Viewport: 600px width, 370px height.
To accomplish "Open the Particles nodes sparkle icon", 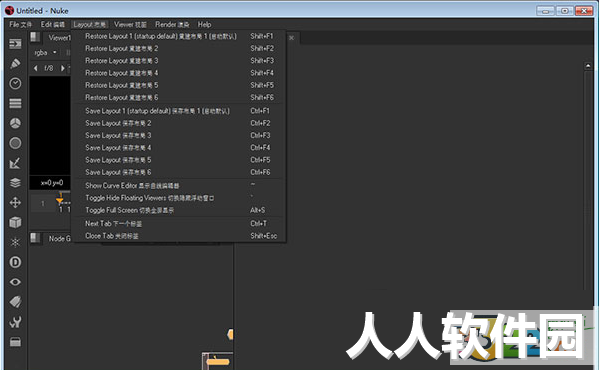I will click(x=15, y=242).
